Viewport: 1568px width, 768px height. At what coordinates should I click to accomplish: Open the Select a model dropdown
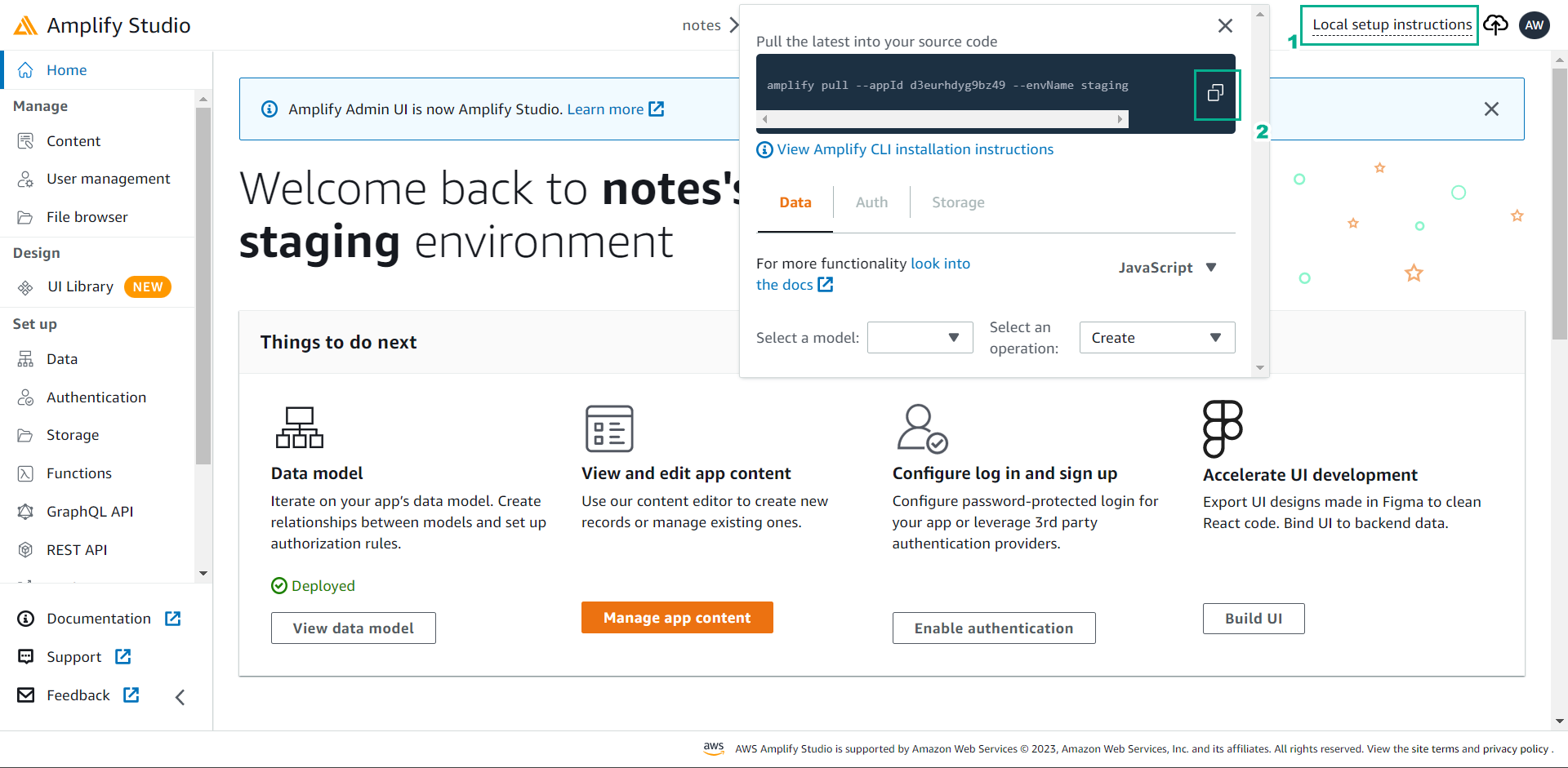tap(920, 338)
